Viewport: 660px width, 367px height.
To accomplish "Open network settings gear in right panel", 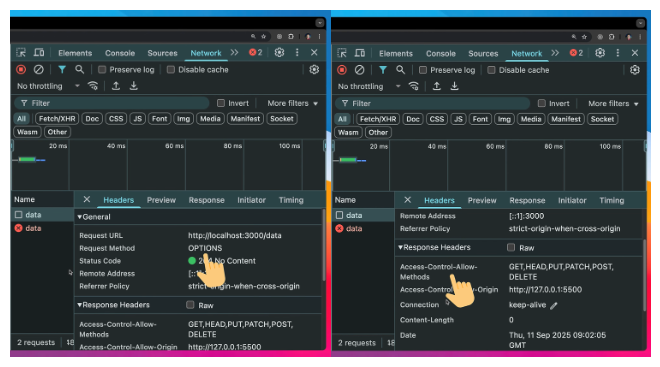I will pyautogui.click(x=635, y=70).
